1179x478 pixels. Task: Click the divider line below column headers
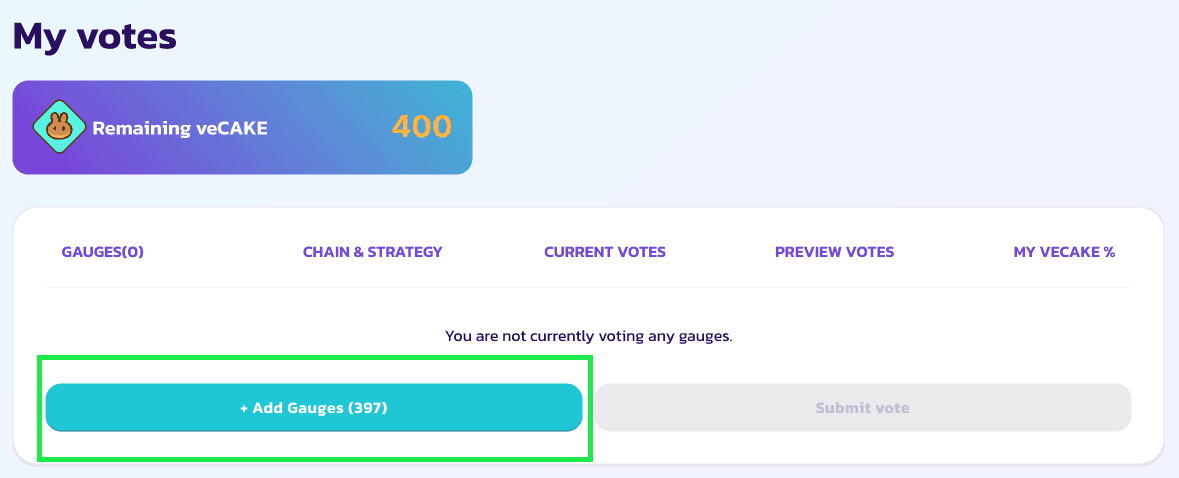[589, 288]
